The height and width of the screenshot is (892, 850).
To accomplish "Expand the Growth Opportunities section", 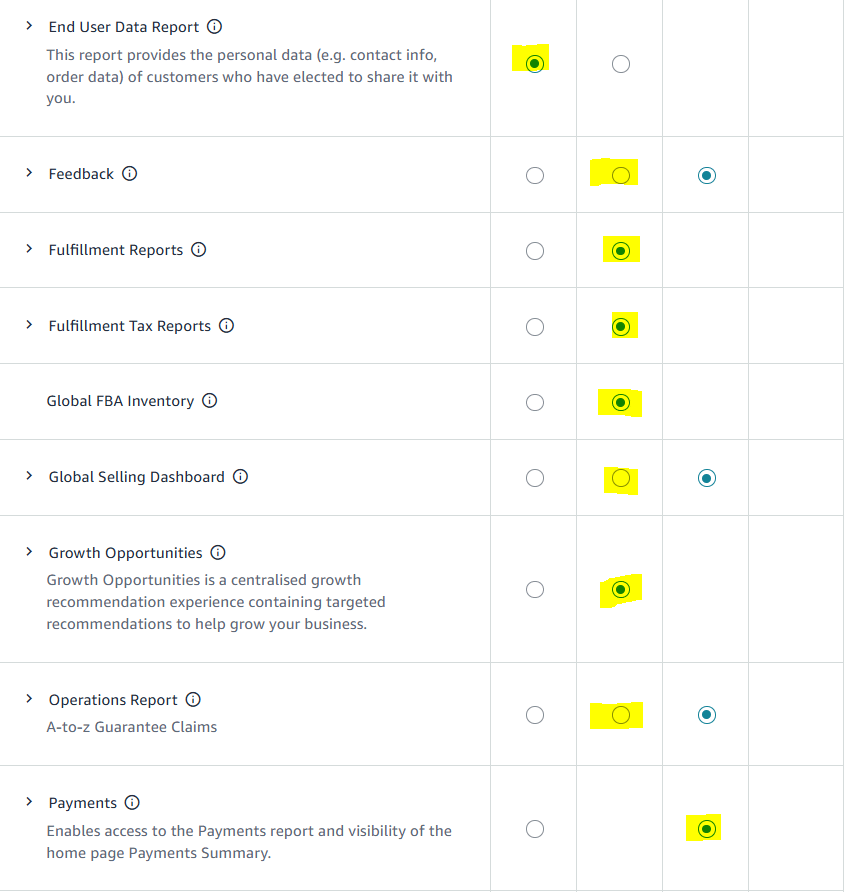I will tap(29, 552).
